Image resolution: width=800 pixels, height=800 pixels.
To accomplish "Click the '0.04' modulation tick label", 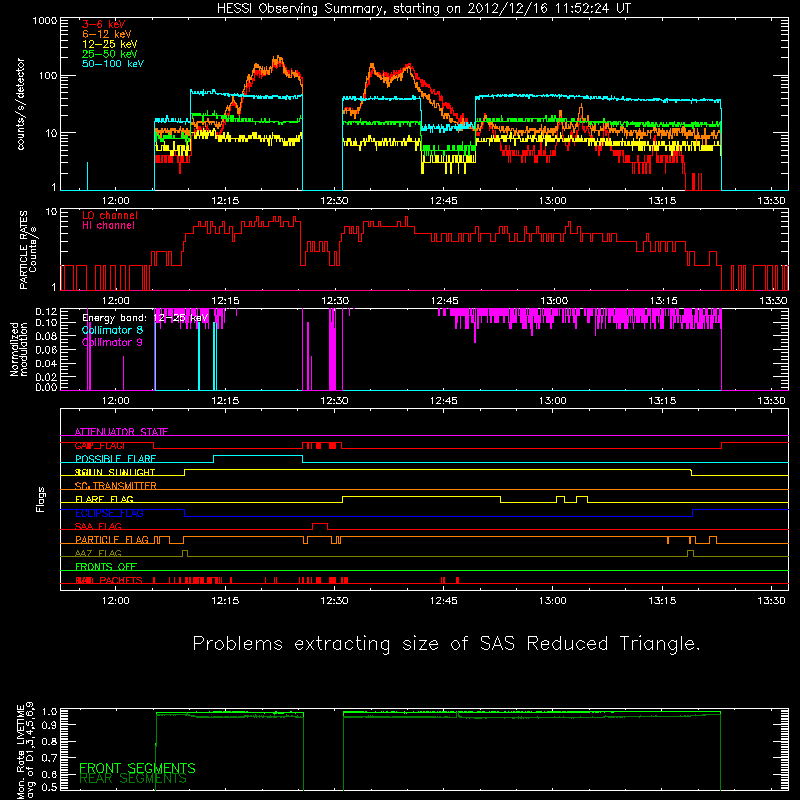I will (46, 363).
